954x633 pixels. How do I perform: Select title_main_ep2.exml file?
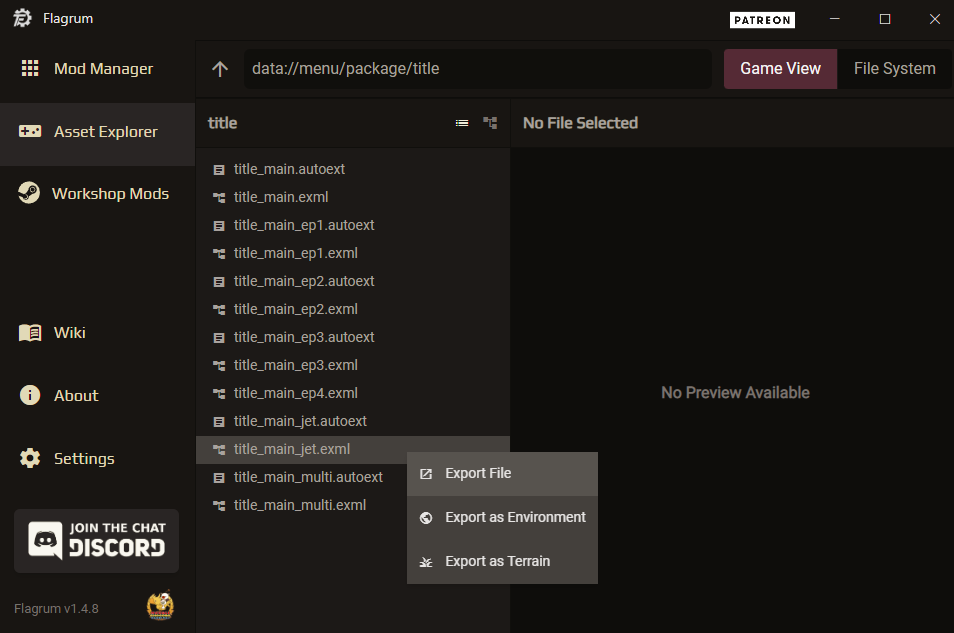click(x=353, y=309)
